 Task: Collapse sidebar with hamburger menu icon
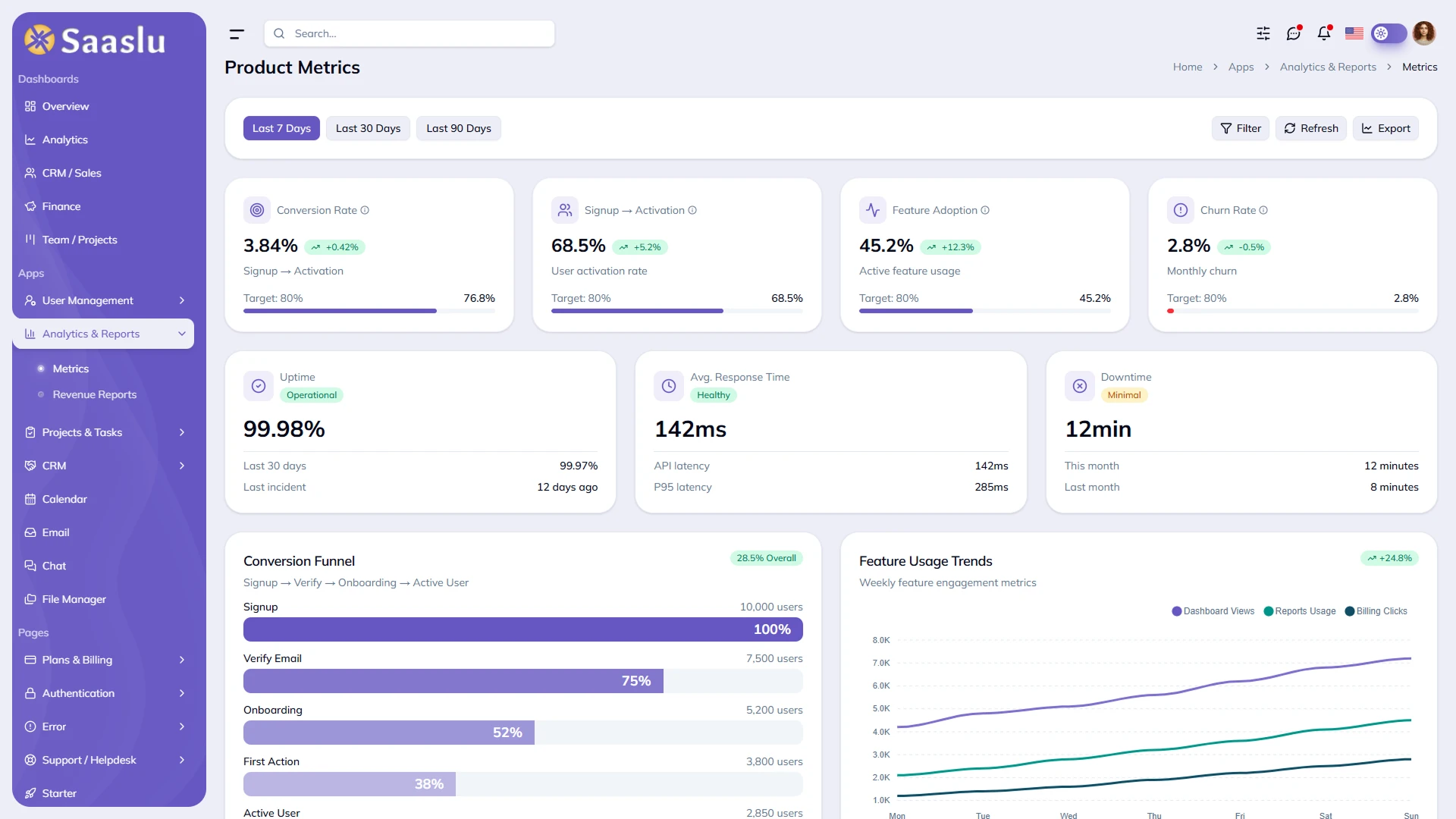pyautogui.click(x=237, y=34)
